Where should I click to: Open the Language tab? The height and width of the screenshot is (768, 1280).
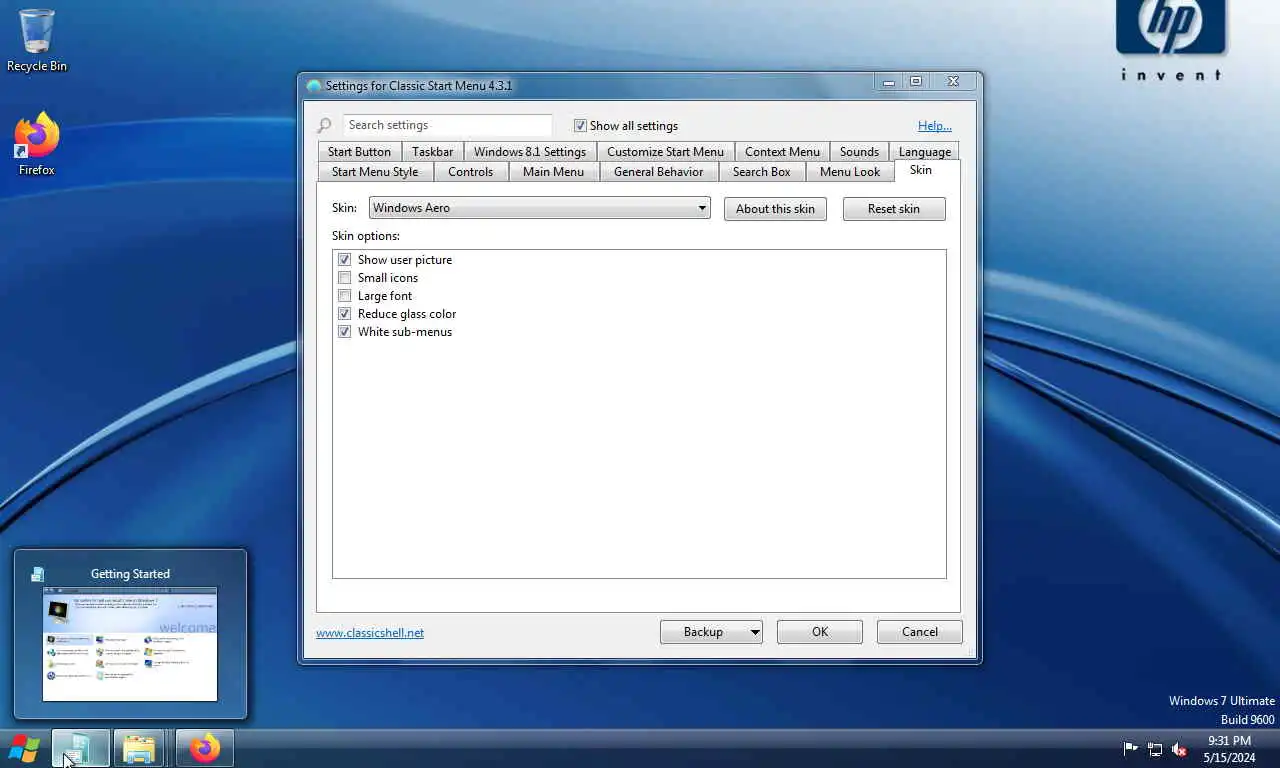[x=924, y=152]
